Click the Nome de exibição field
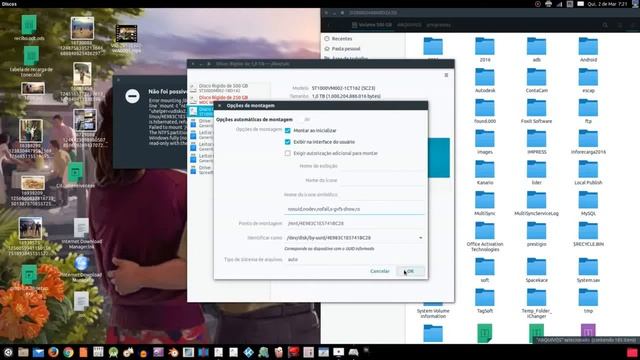640x360 pixels. pyautogui.click(x=382, y=166)
